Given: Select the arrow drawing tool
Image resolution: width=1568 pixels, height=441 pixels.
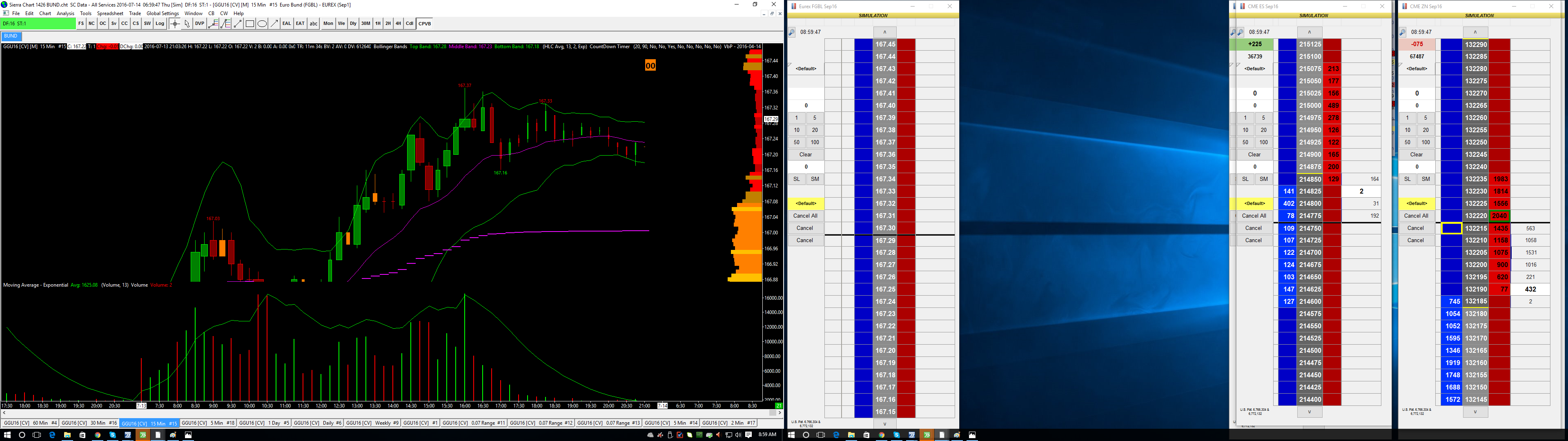Looking at the screenshot, I should pos(274,24).
